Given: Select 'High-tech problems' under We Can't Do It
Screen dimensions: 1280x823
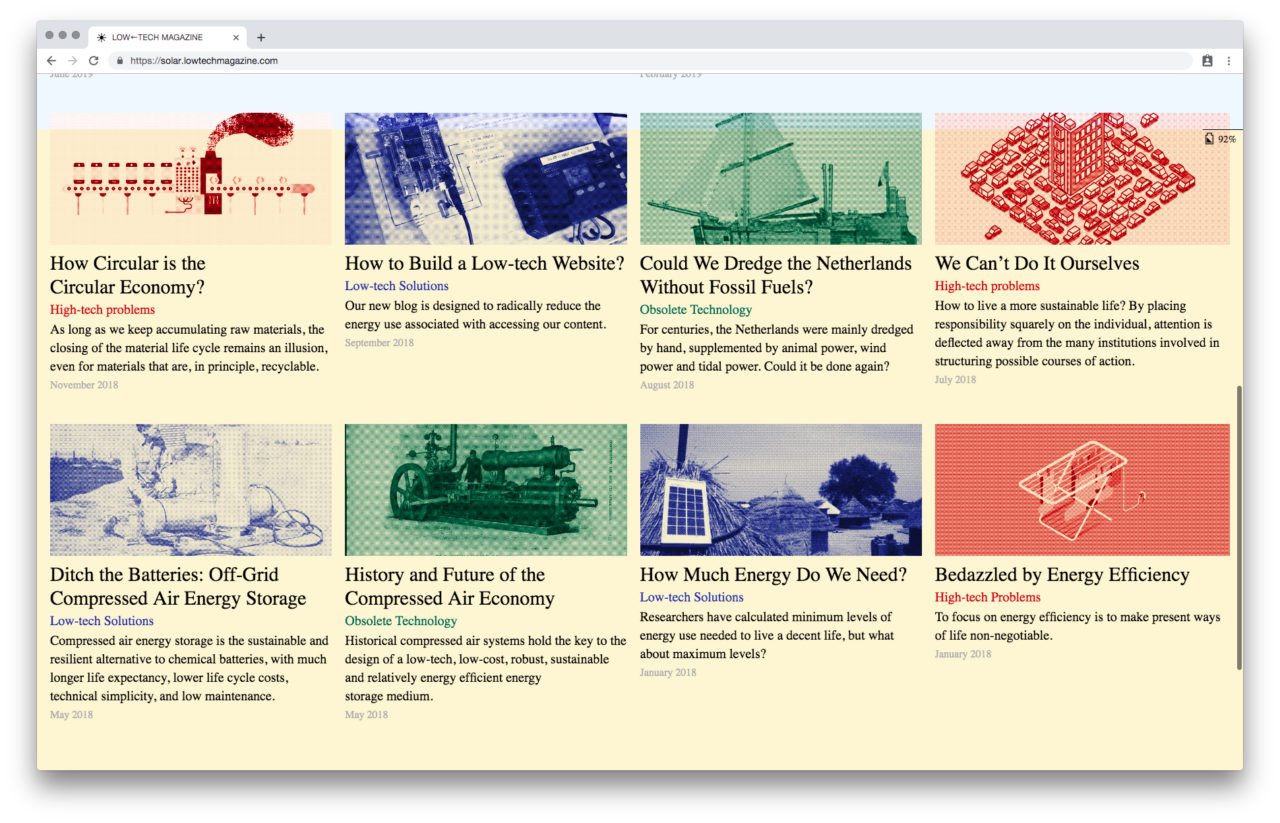Looking at the screenshot, I should click(x=987, y=286).
